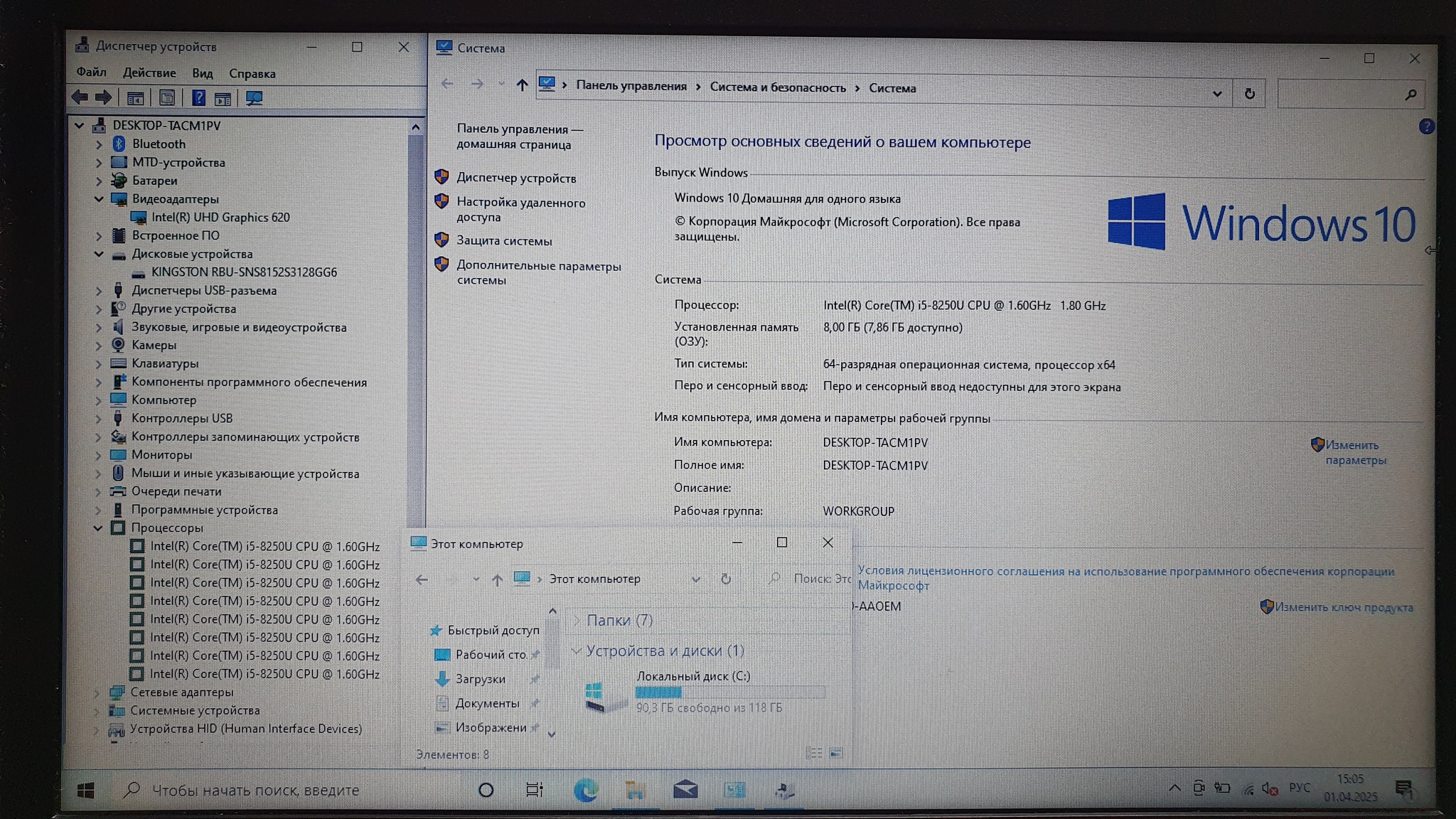Open the Mail app on the taskbar
This screenshot has height=819, width=1456.
[685, 790]
